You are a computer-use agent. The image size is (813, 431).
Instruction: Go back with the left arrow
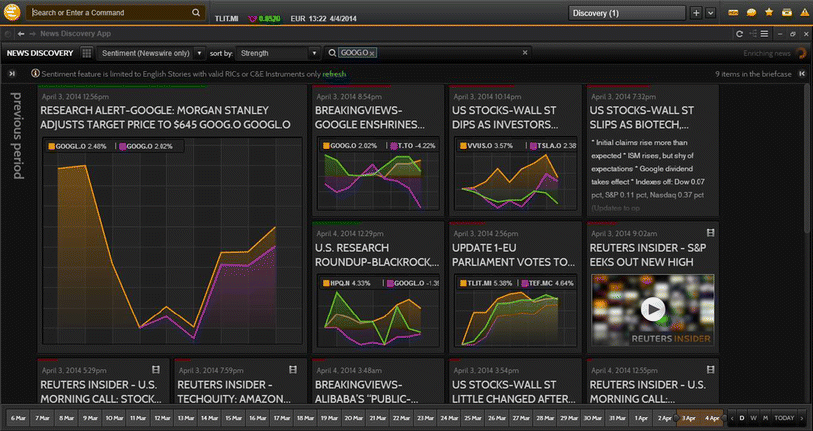click(x=21, y=34)
